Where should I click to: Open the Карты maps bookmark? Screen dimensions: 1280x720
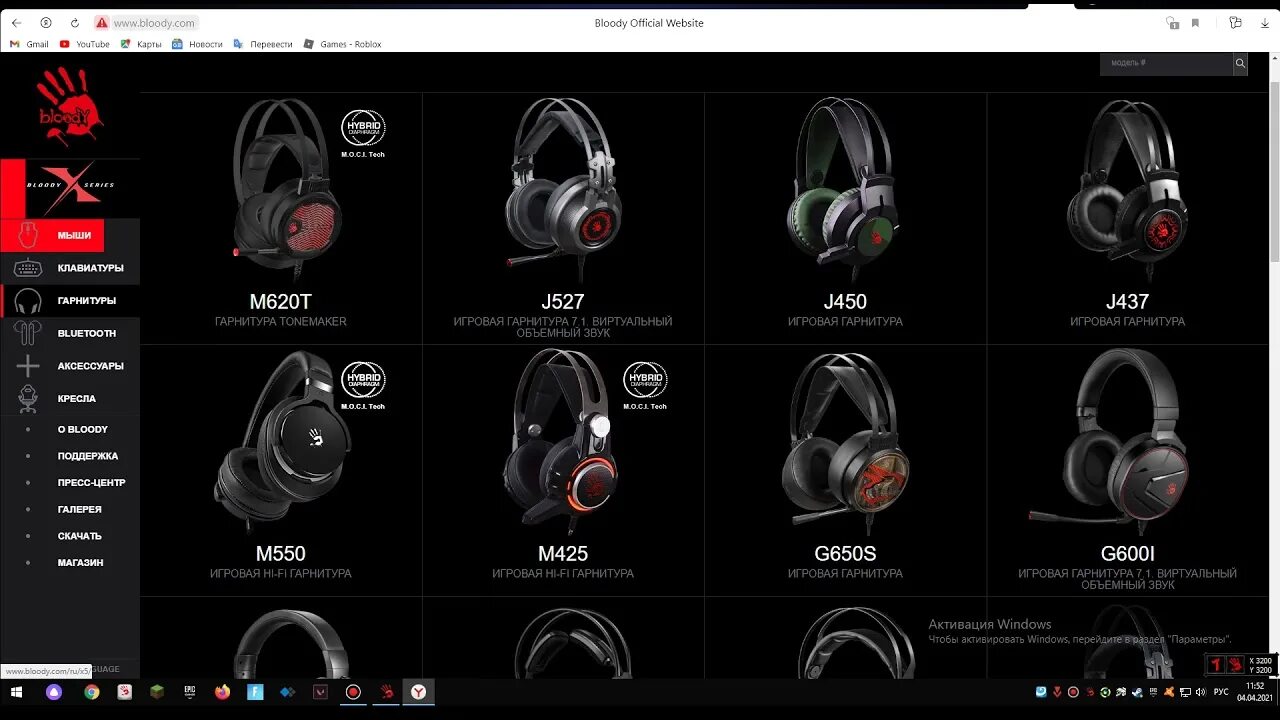[x=141, y=44]
